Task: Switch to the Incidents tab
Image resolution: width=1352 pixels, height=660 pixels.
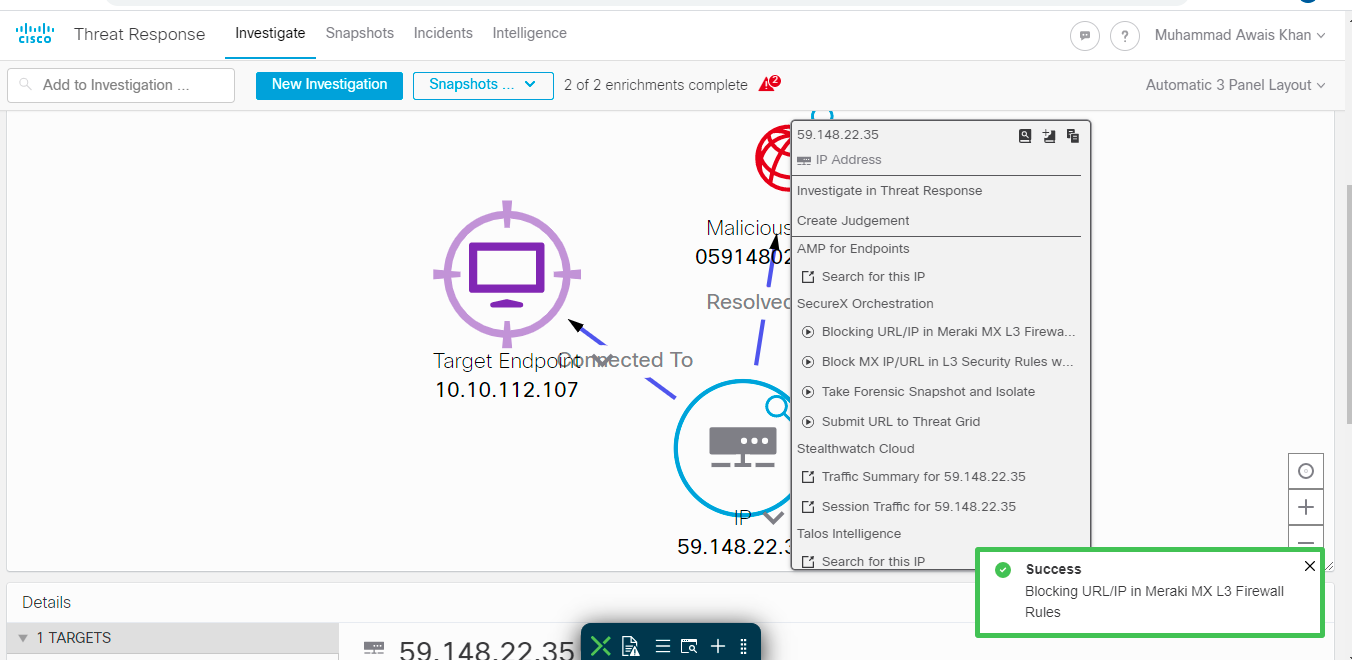Action: (x=443, y=33)
